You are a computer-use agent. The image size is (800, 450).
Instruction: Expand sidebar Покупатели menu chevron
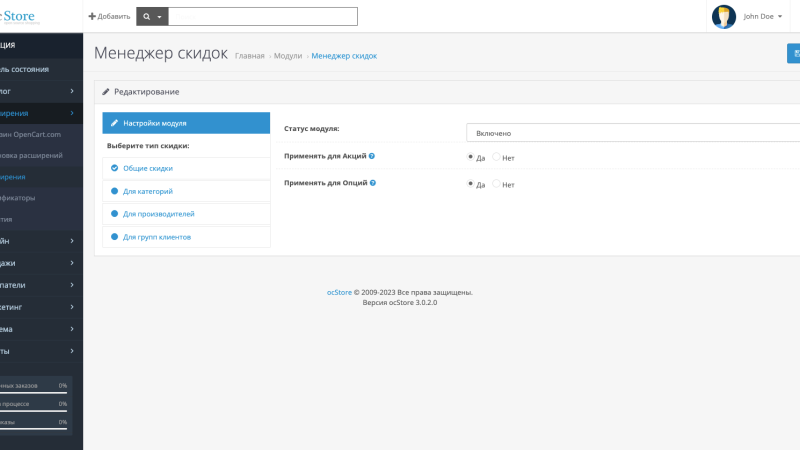pos(72,285)
